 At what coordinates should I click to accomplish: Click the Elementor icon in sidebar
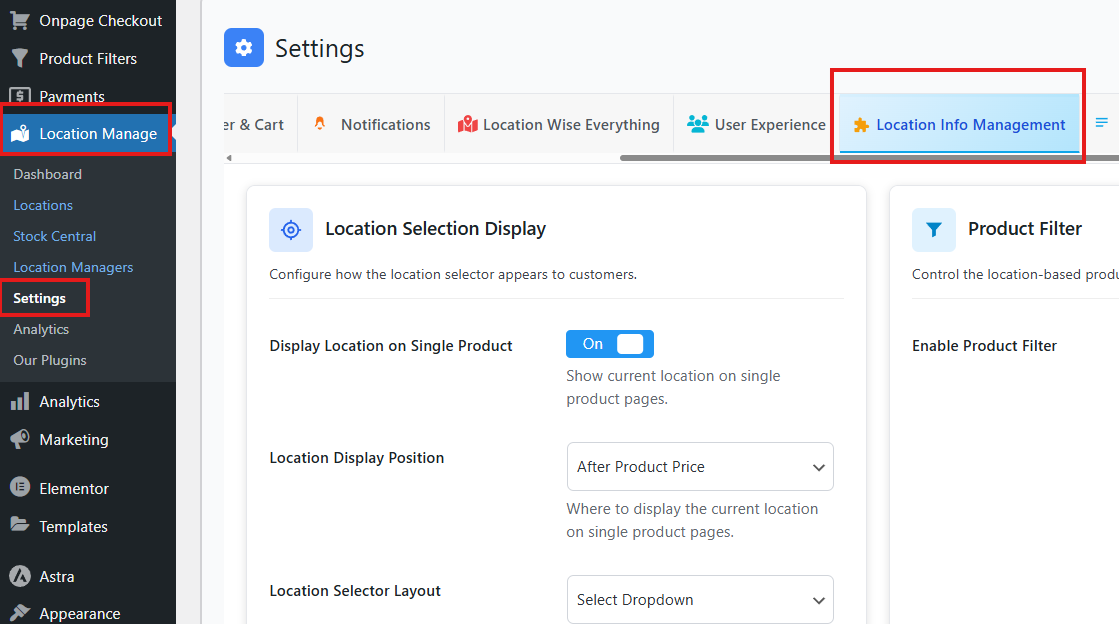coord(19,488)
